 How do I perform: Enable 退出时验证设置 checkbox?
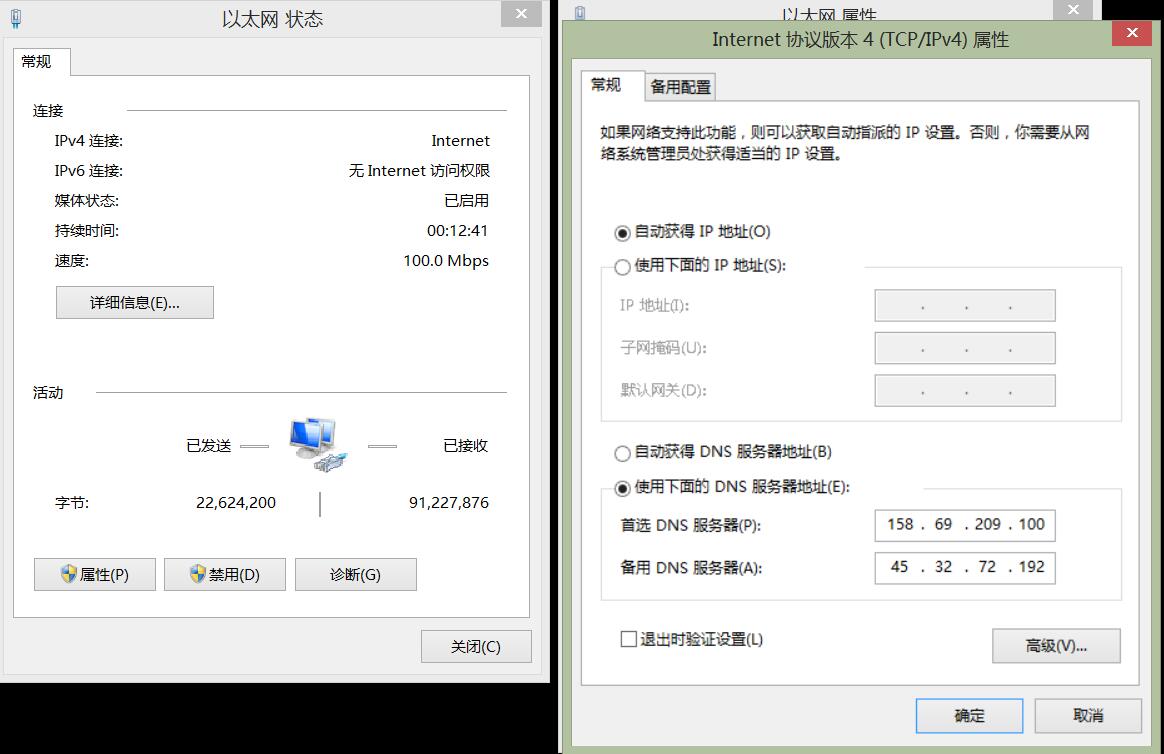pyautogui.click(x=629, y=639)
